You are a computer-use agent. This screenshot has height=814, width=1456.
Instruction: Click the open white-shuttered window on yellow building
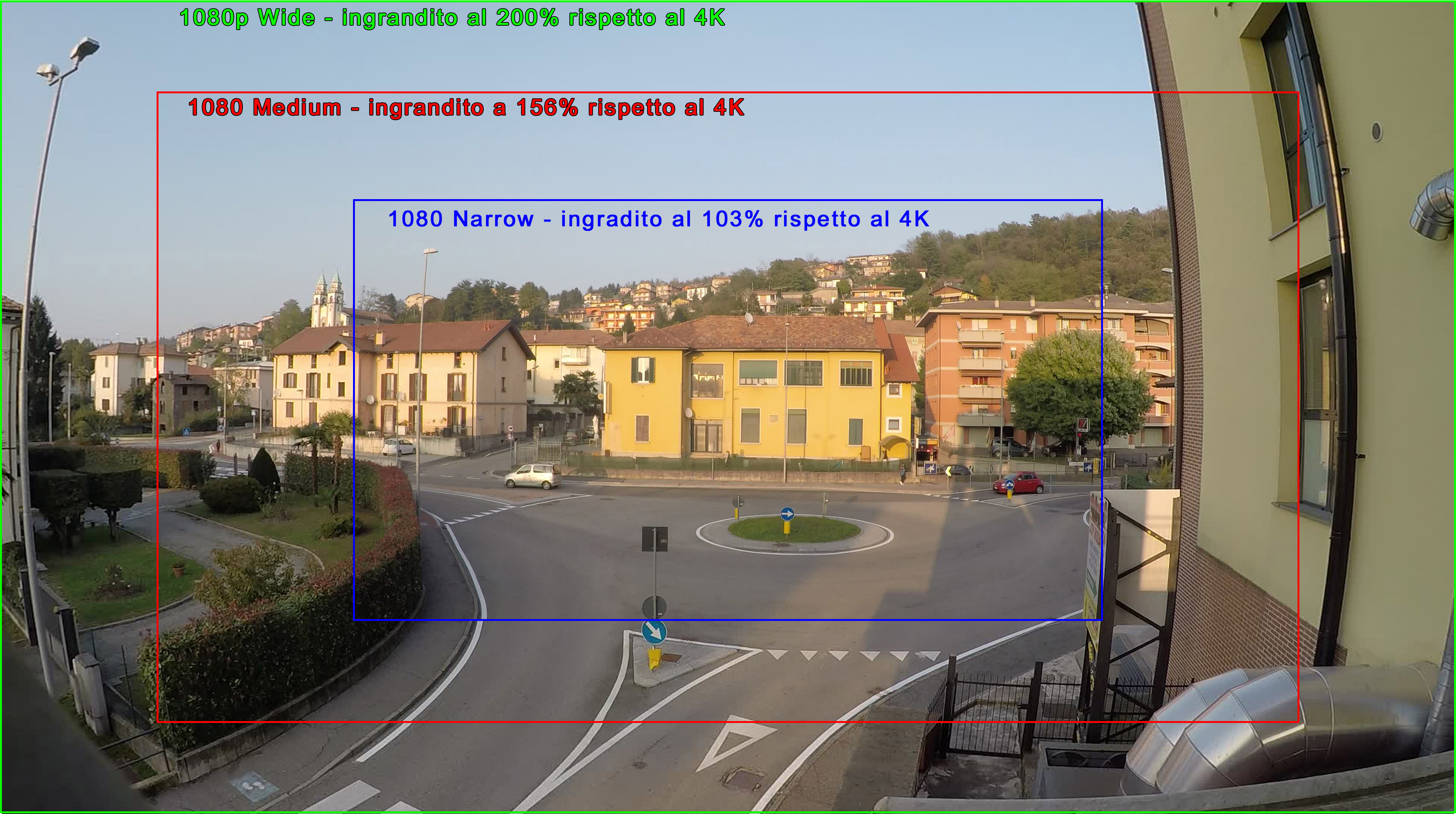643,370
